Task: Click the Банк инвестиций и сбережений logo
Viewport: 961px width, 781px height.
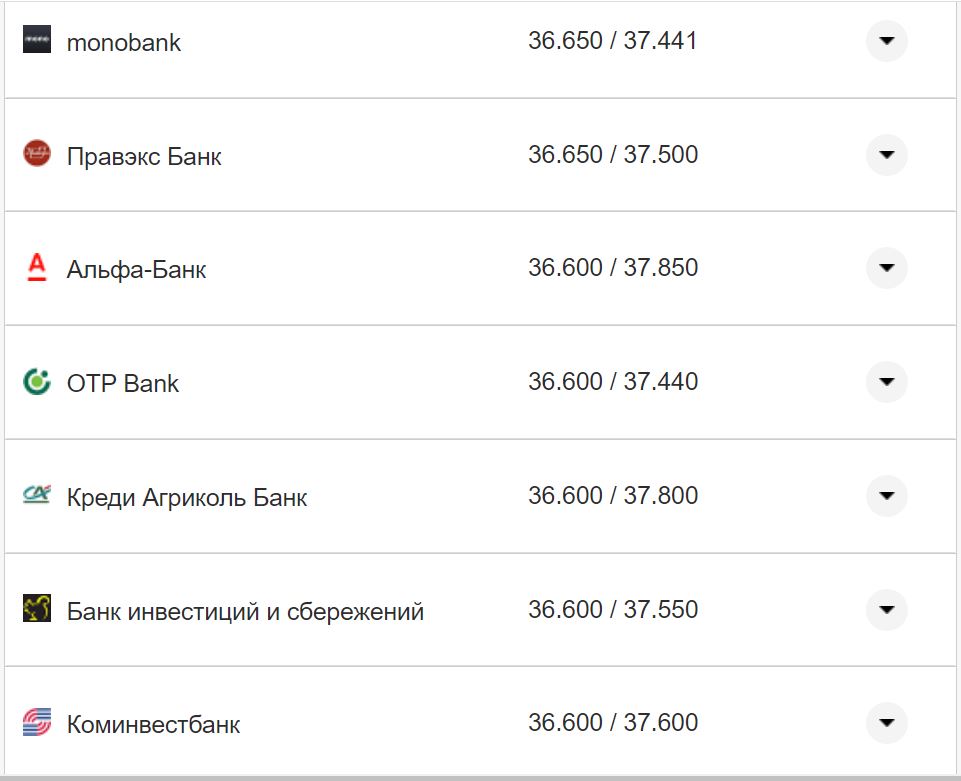Action: pos(35,609)
